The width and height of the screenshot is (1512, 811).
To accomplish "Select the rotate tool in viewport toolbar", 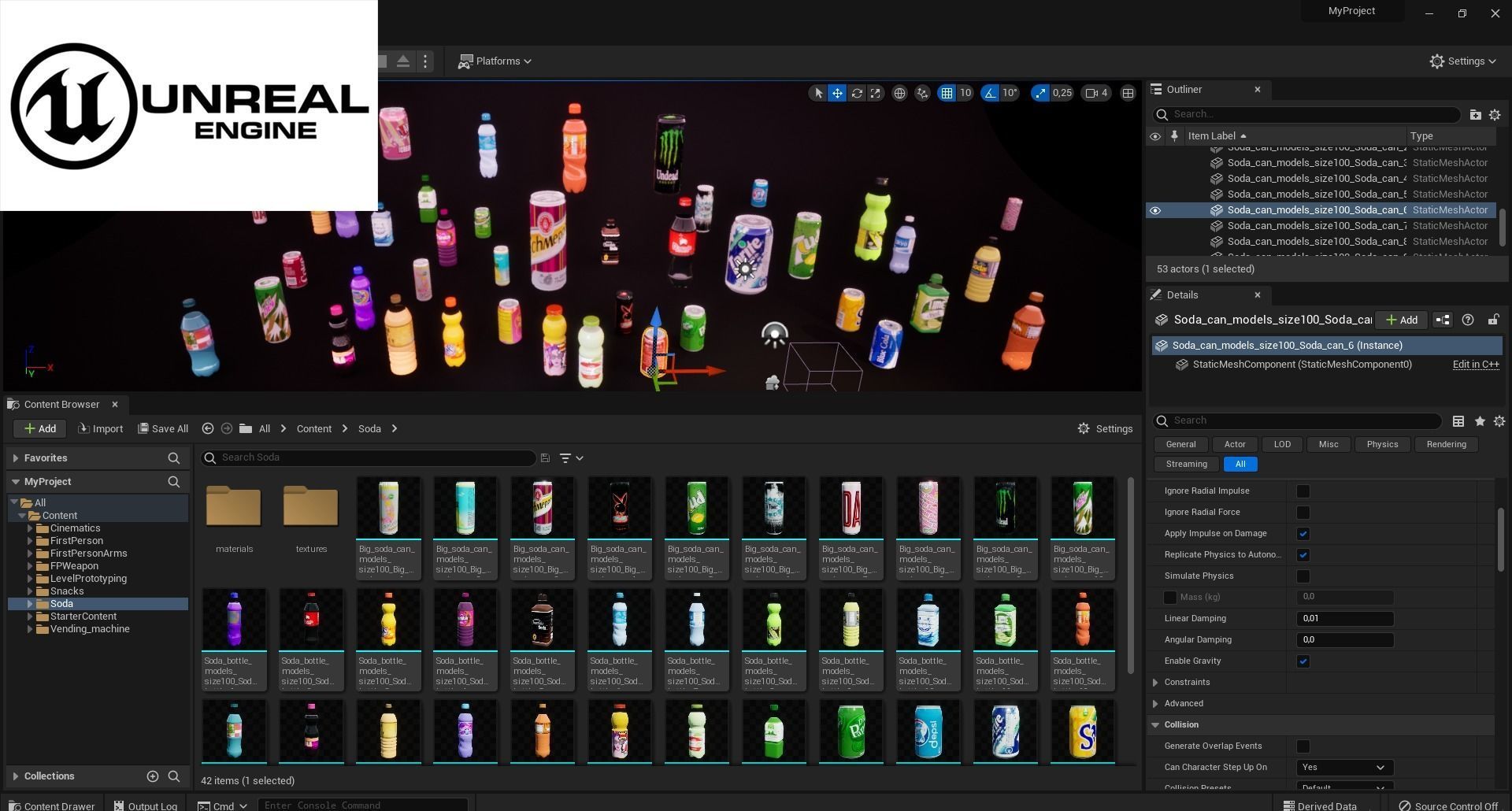I will pyautogui.click(x=857, y=93).
